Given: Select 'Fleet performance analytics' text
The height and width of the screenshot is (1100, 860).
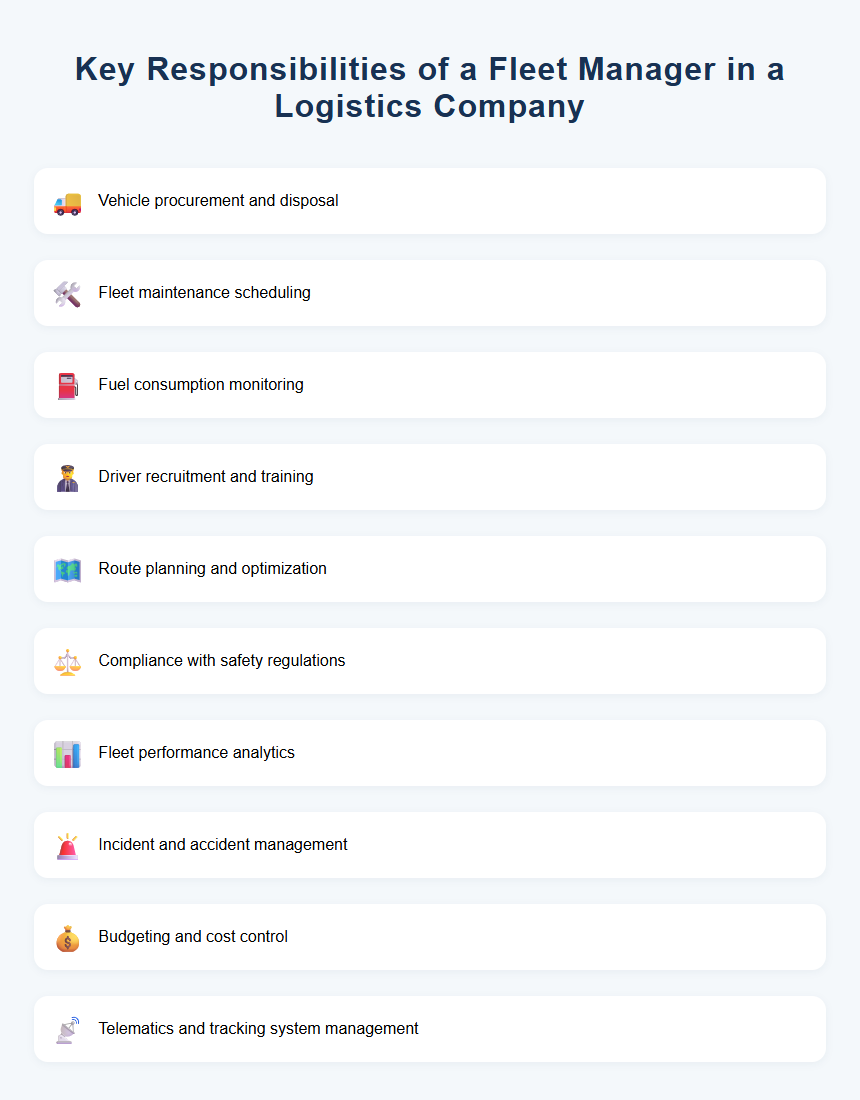Looking at the screenshot, I should tap(196, 753).
